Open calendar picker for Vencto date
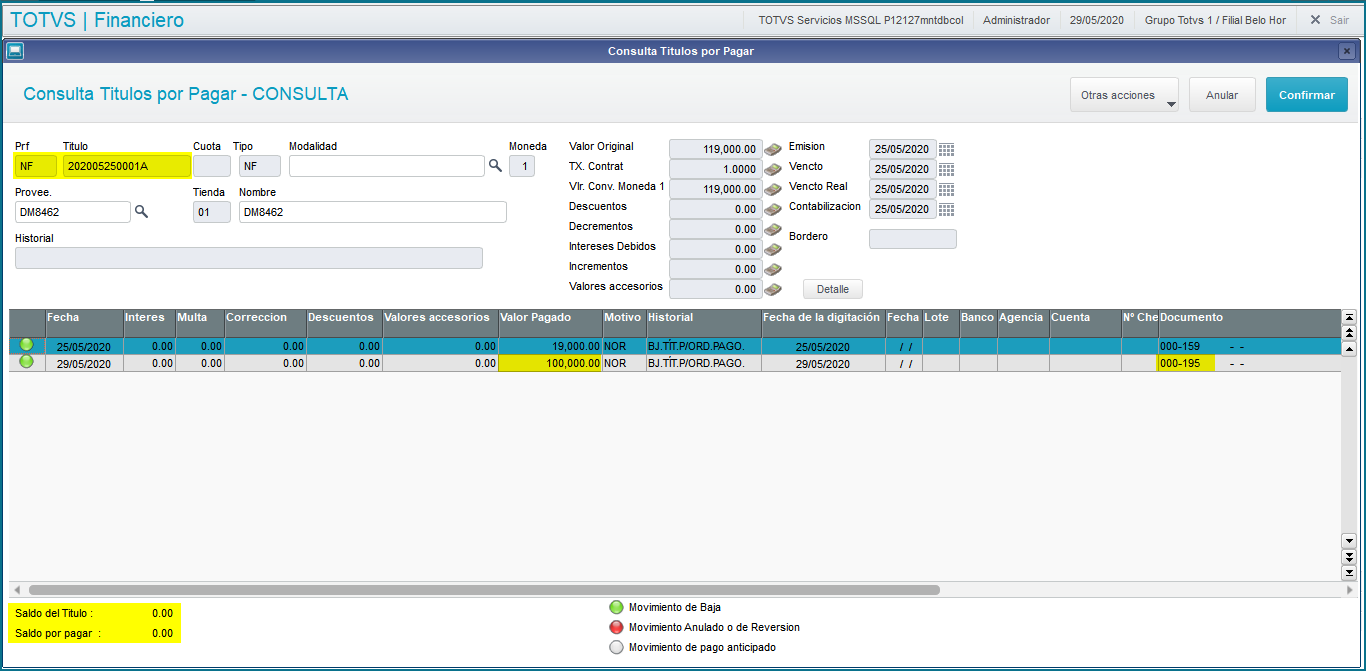 click(x=946, y=169)
